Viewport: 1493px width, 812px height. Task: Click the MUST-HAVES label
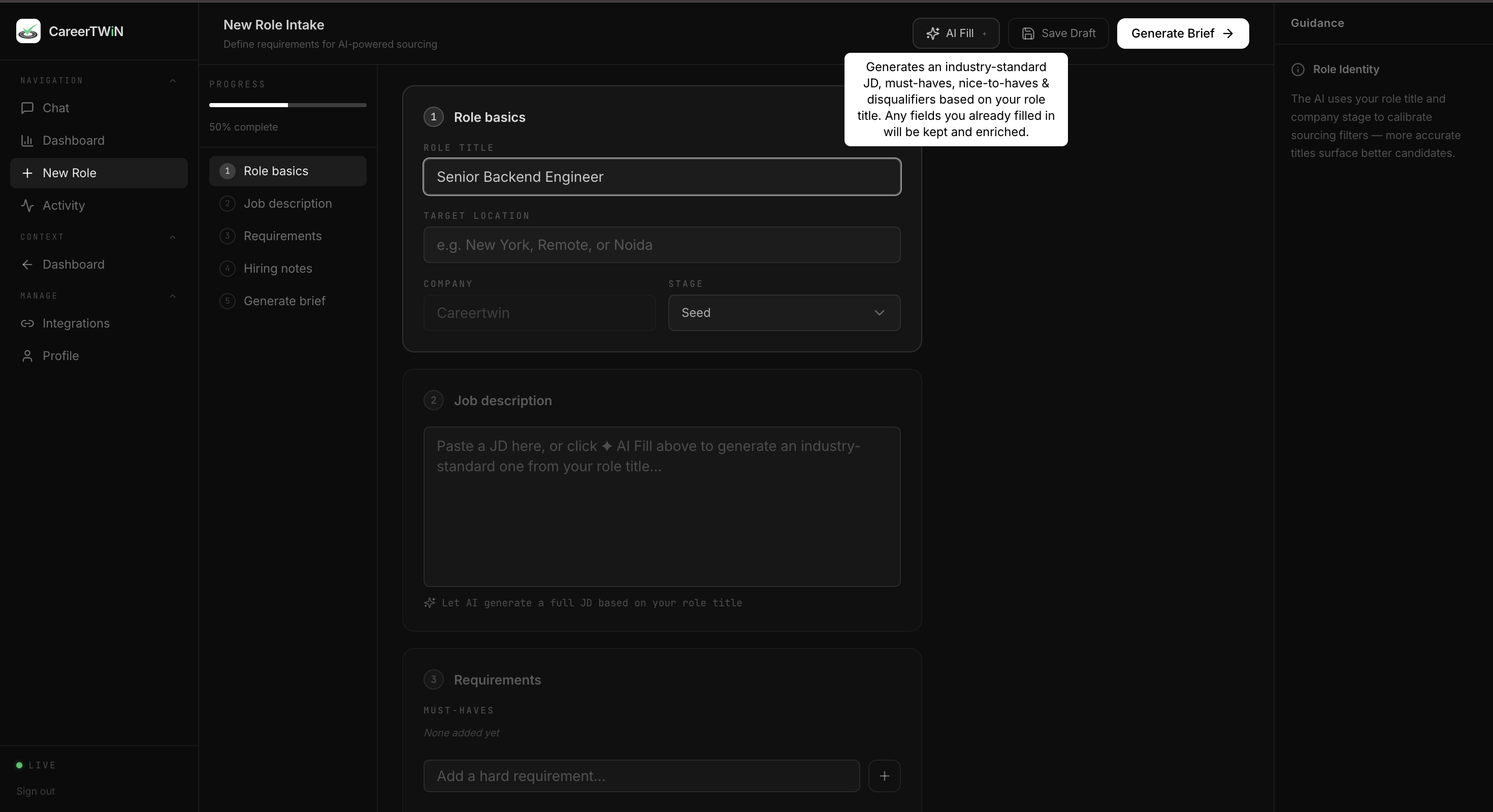(x=459, y=710)
